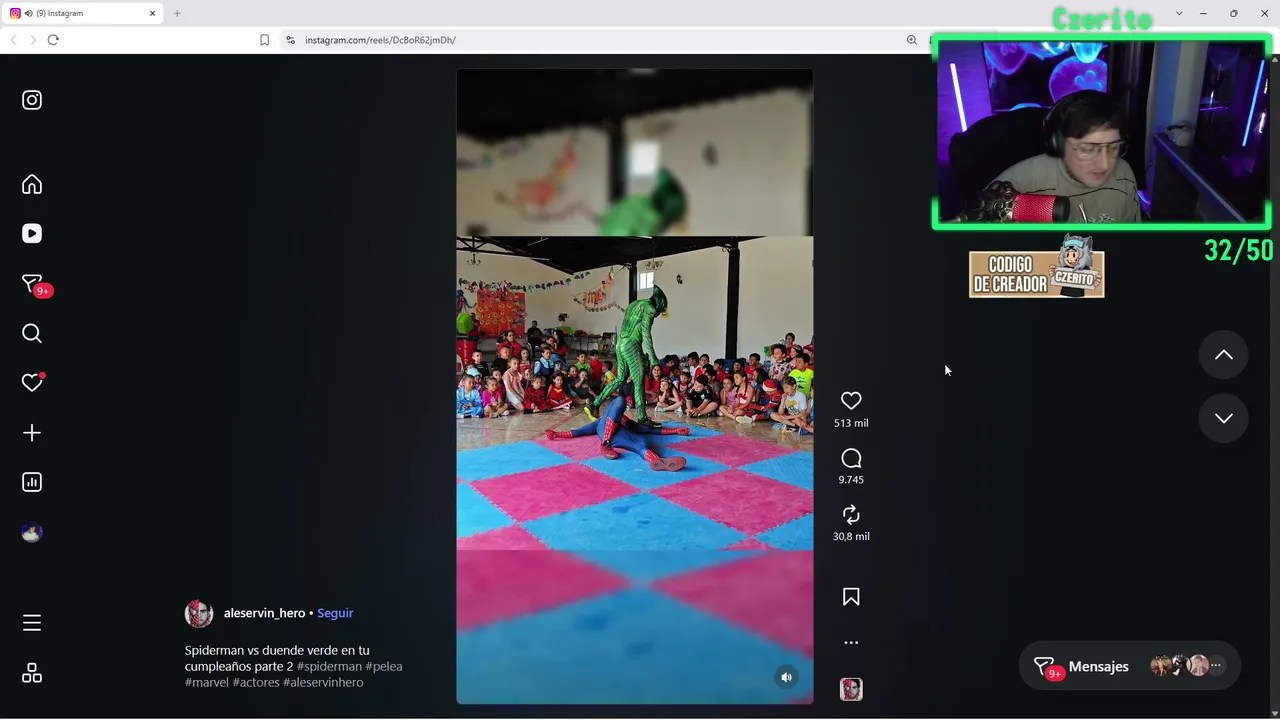The image size is (1280, 720).
Task: Follow aleservin_hero with Seguir
Action: pyautogui.click(x=335, y=613)
